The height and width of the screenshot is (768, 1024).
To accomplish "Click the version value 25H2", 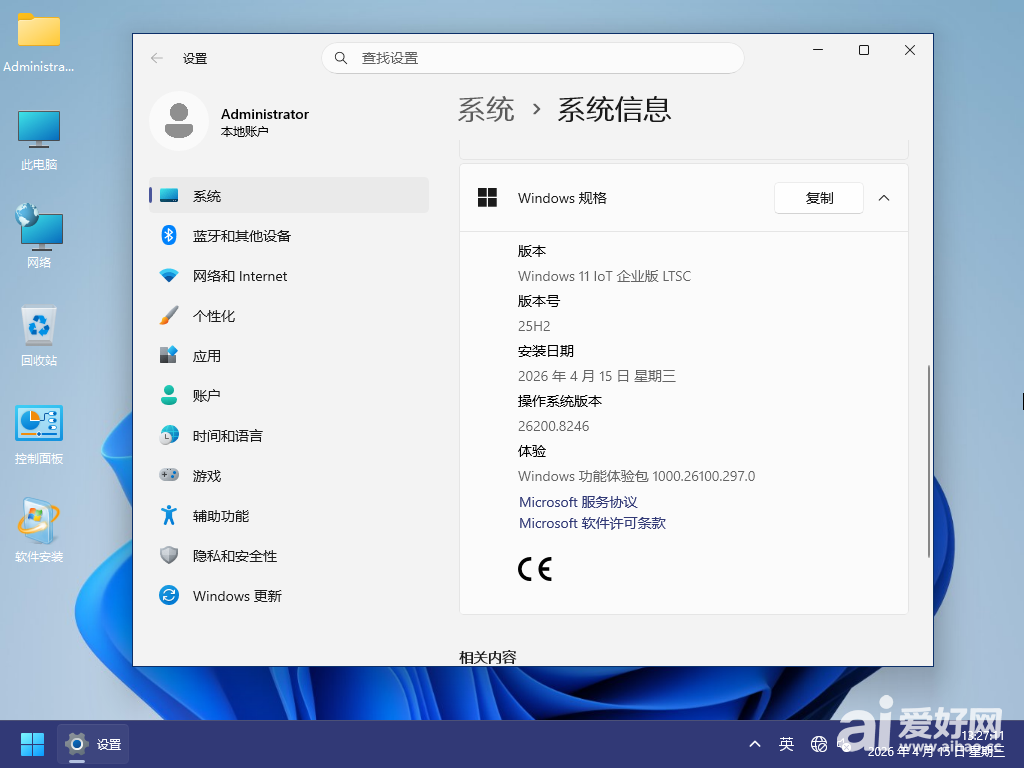I will coord(534,326).
